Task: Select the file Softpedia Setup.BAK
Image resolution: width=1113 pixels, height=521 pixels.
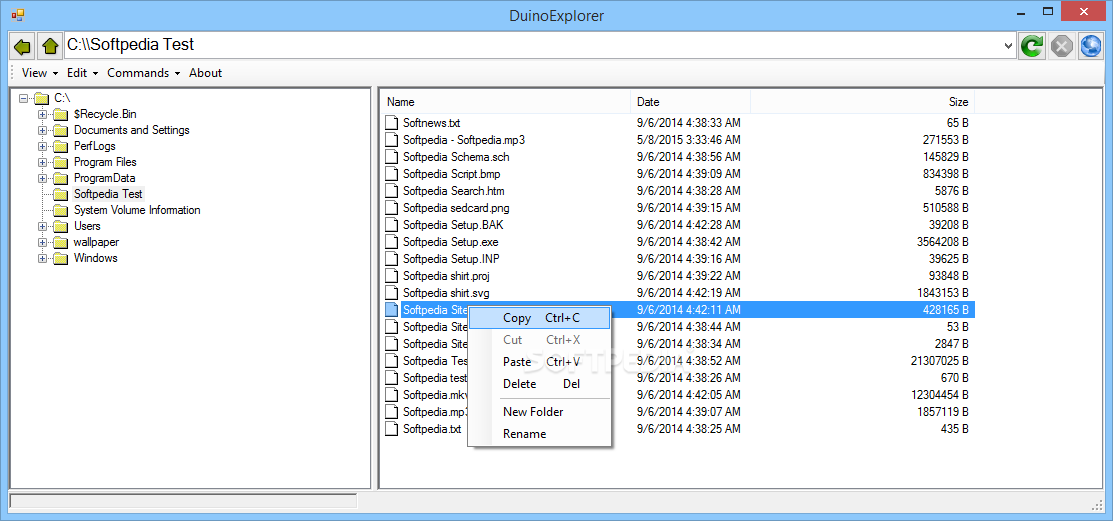Action: (453, 225)
